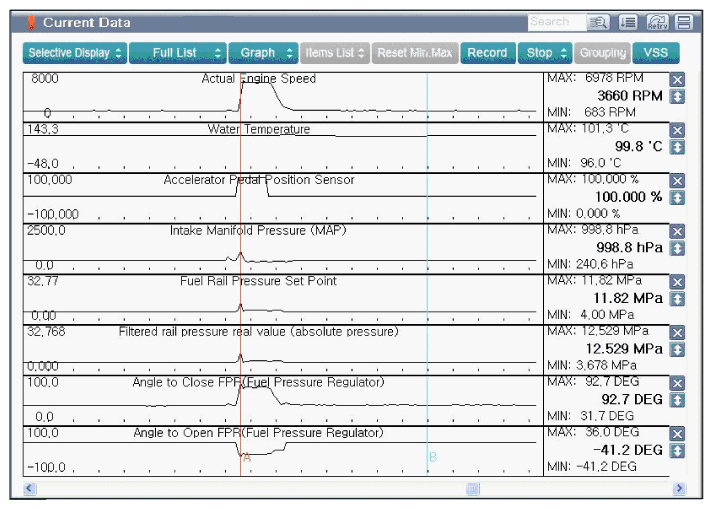This screenshot has width=713, height=509.
Task: Remove the Angle to Close FPR graph
Action: coord(677,383)
